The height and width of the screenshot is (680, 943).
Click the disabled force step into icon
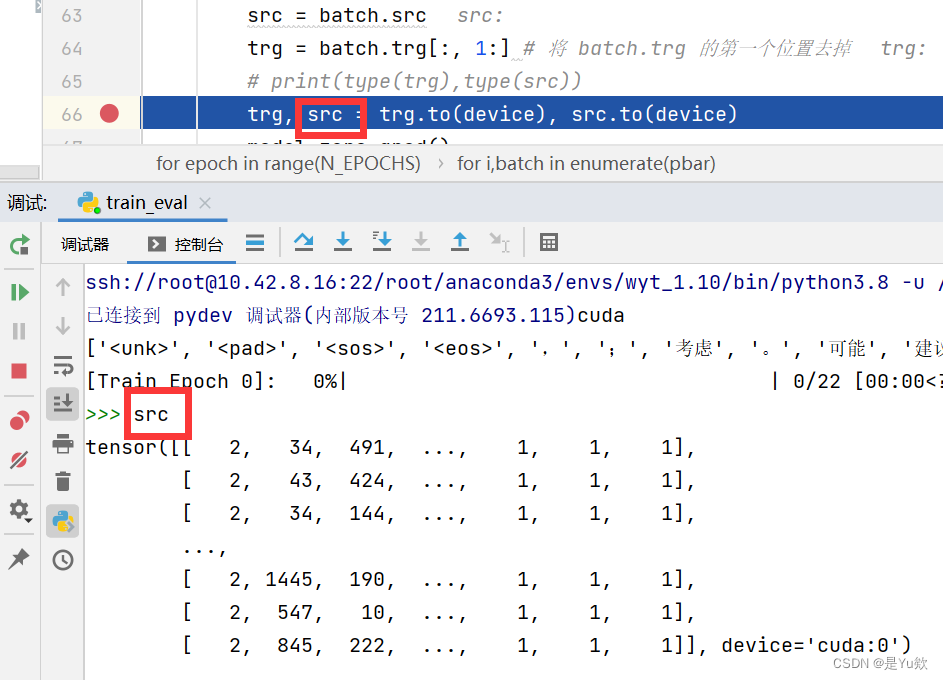pyautogui.click(x=421, y=242)
